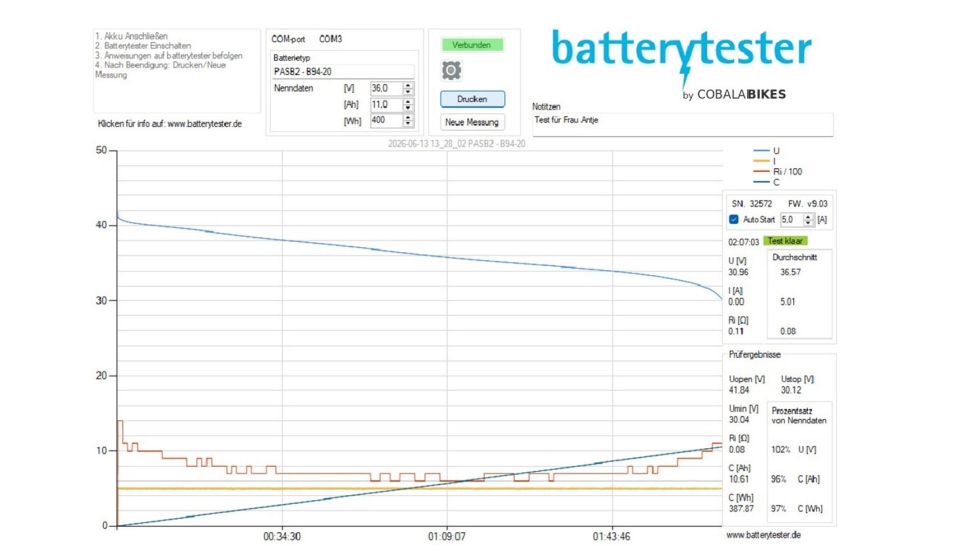
Task: Click the Auto Start current field showing 5,0
Action: coord(791,219)
